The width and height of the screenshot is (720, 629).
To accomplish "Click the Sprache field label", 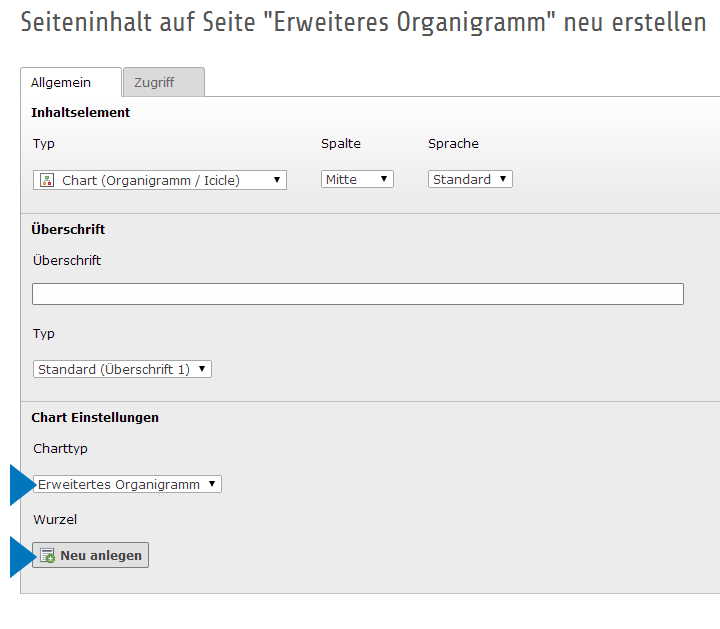I will pyautogui.click(x=453, y=144).
